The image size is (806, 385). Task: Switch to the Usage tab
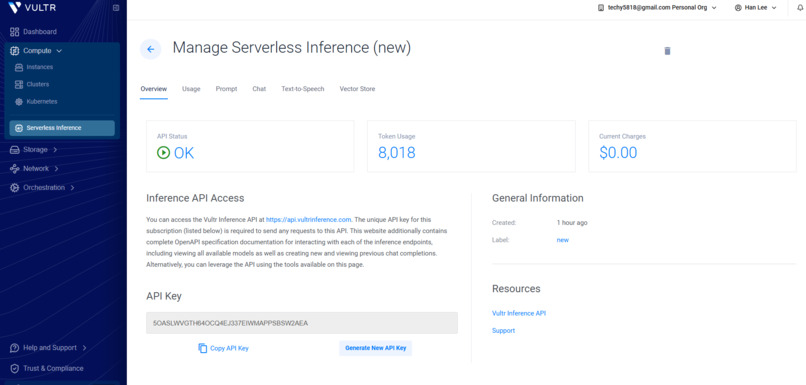pyautogui.click(x=191, y=89)
